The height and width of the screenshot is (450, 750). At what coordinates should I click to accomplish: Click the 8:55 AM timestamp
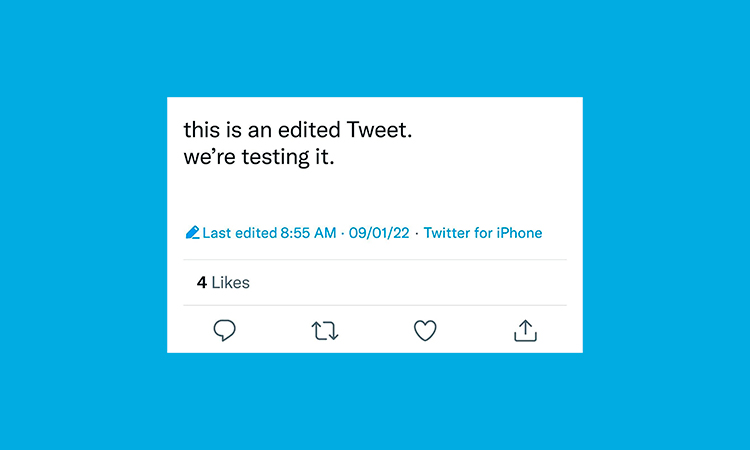pos(308,233)
